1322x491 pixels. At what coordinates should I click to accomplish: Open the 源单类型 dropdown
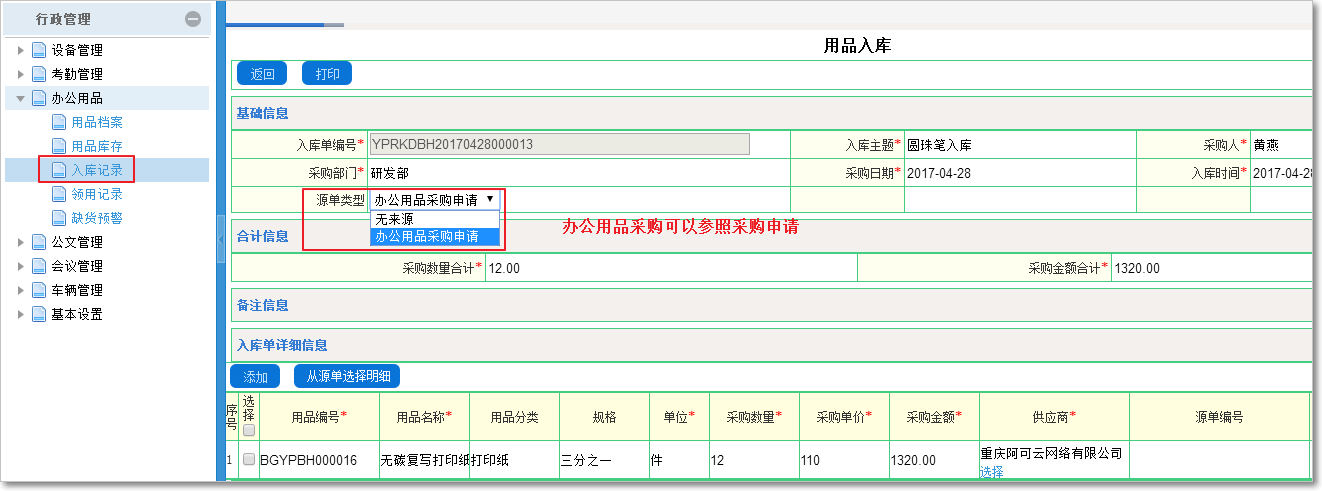coord(434,200)
